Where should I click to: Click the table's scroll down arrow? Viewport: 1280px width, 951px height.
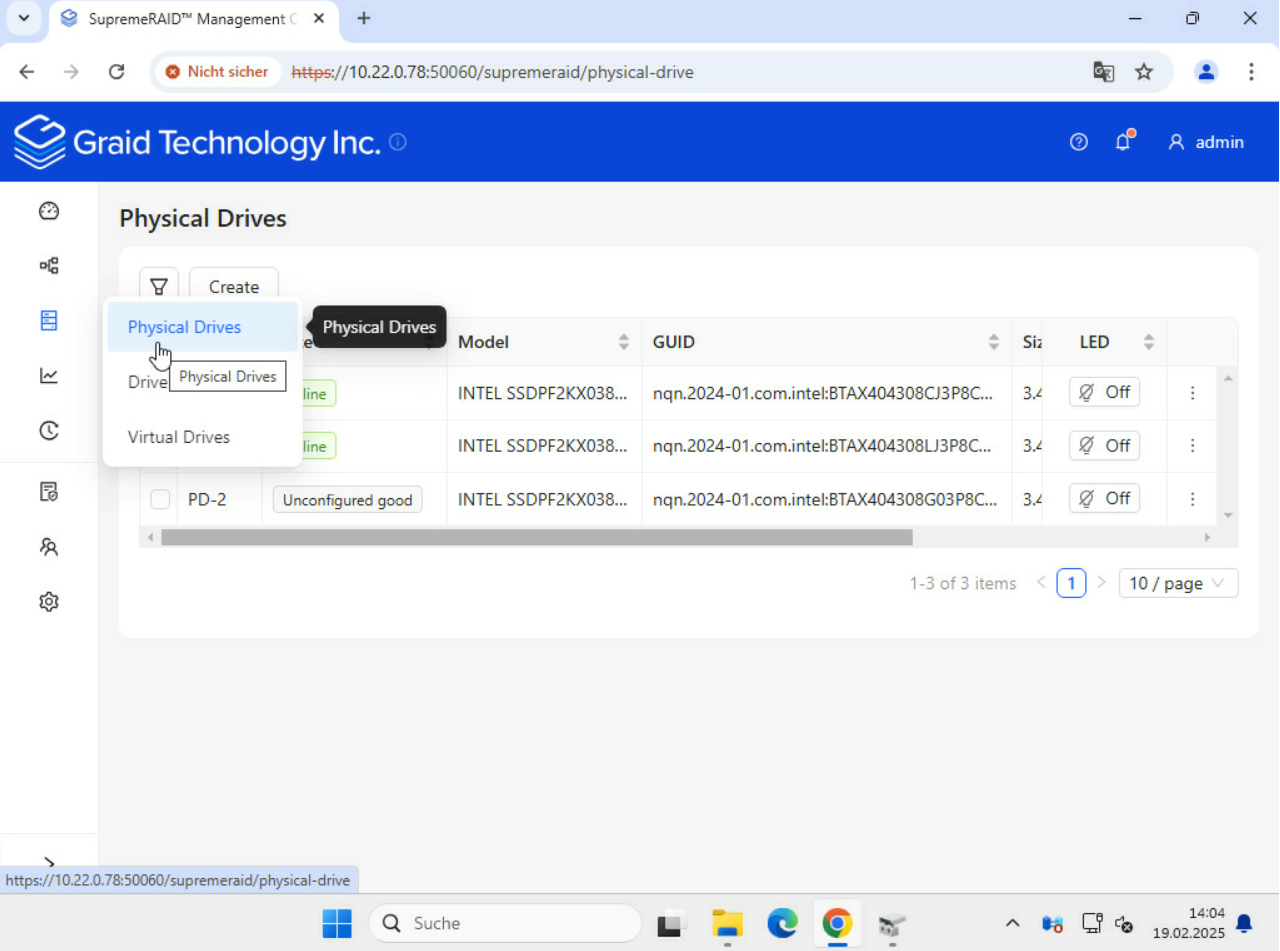point(1229,515)
